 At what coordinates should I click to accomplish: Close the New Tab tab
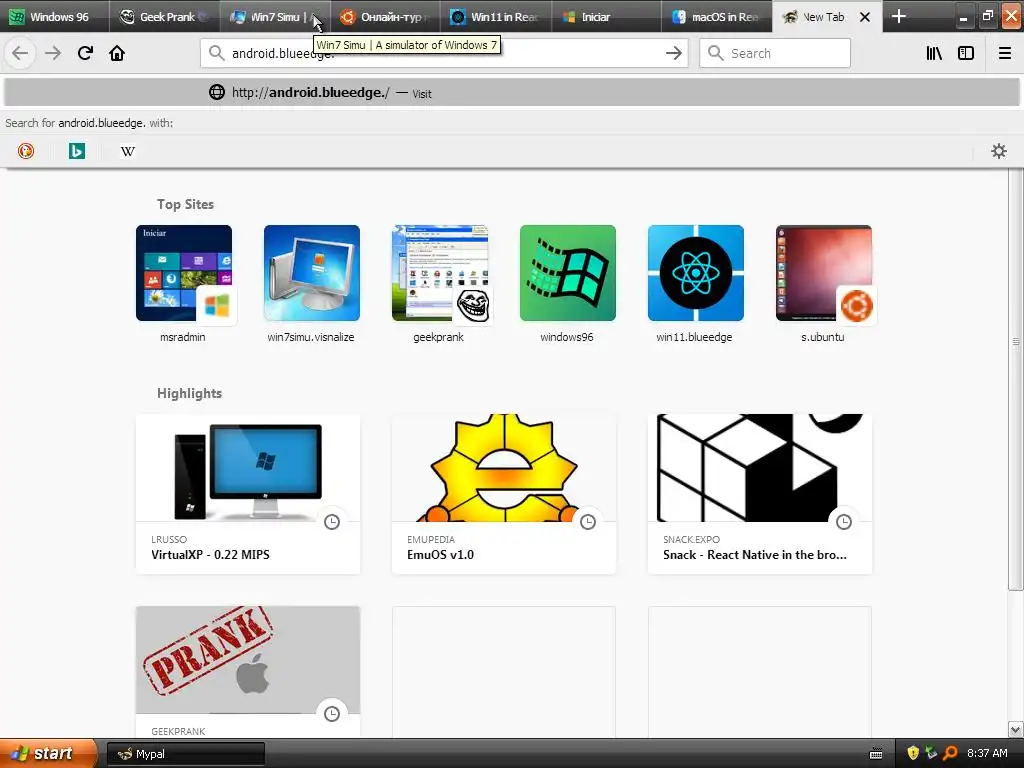(865, 17)
